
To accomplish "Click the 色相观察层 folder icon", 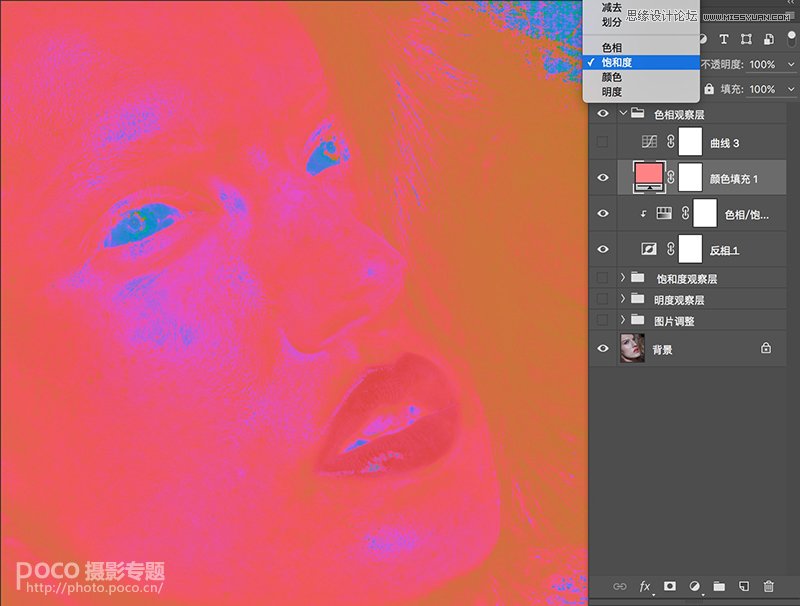I will click(x=637, y=113).
